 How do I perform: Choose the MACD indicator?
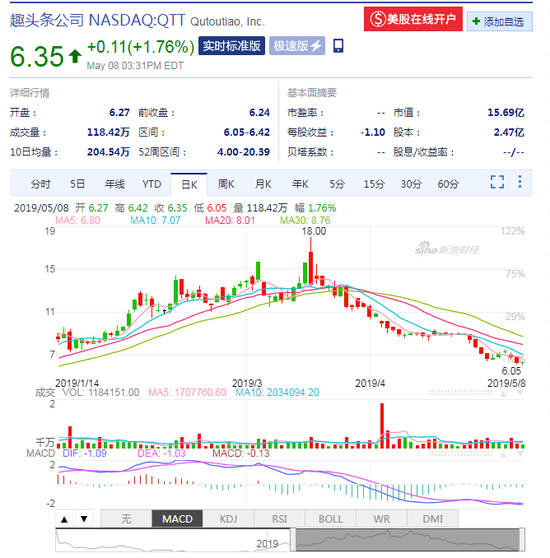177,519
